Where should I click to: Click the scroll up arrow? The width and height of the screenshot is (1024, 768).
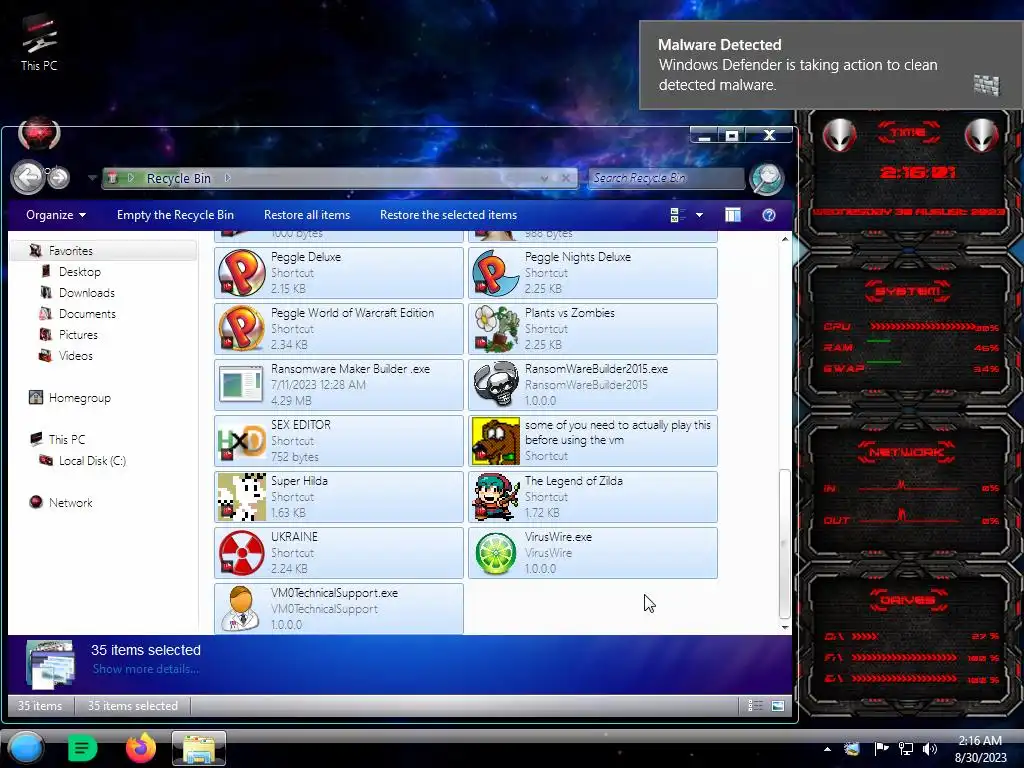(x=784, y=239)
